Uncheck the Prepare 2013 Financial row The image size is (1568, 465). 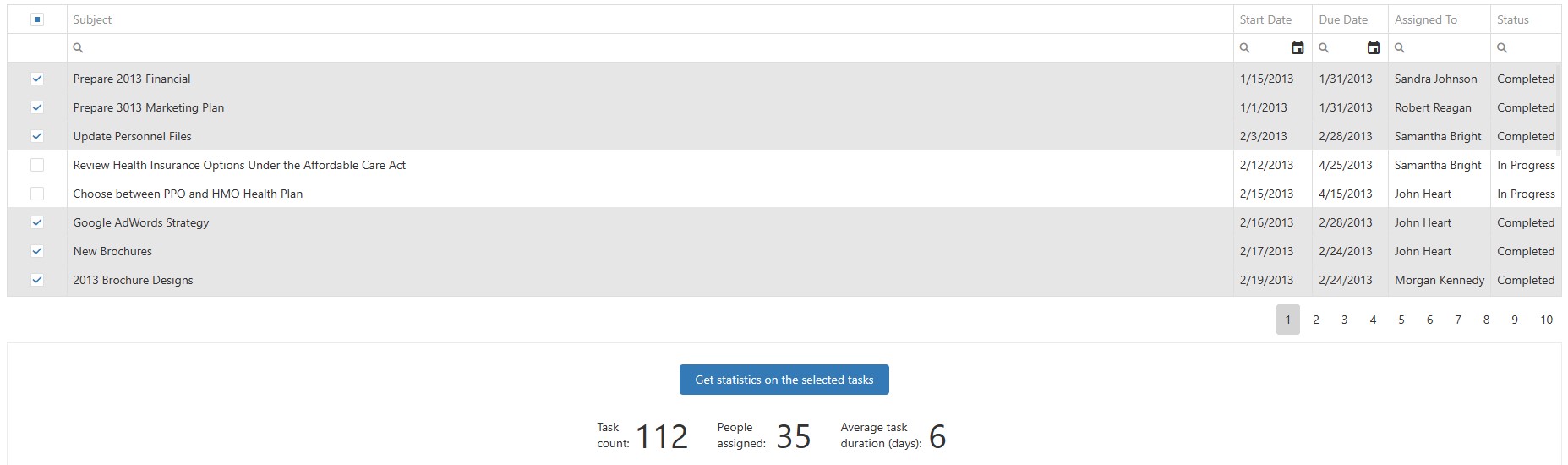click(37, 79)
